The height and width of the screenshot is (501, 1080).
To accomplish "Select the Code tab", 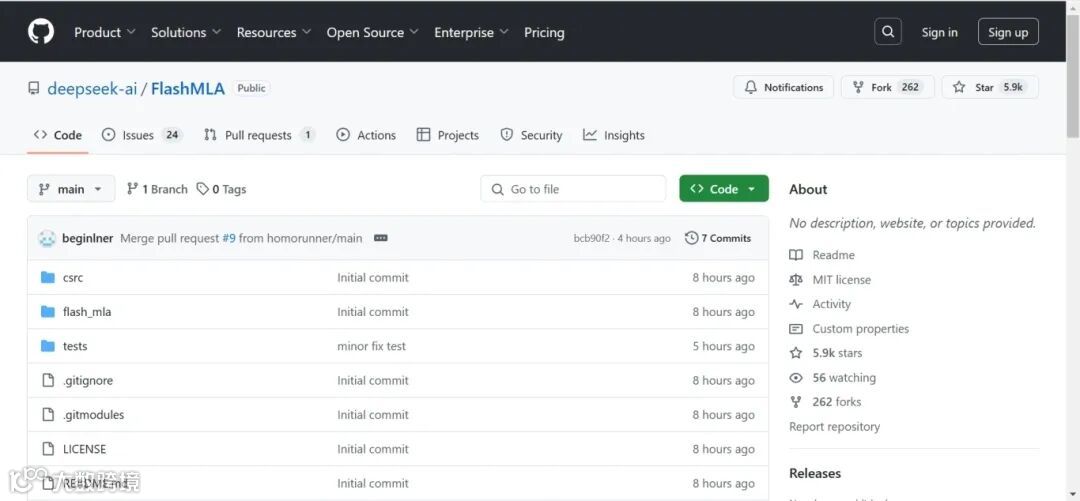I will pyautogui.click(x=58, y=135).
